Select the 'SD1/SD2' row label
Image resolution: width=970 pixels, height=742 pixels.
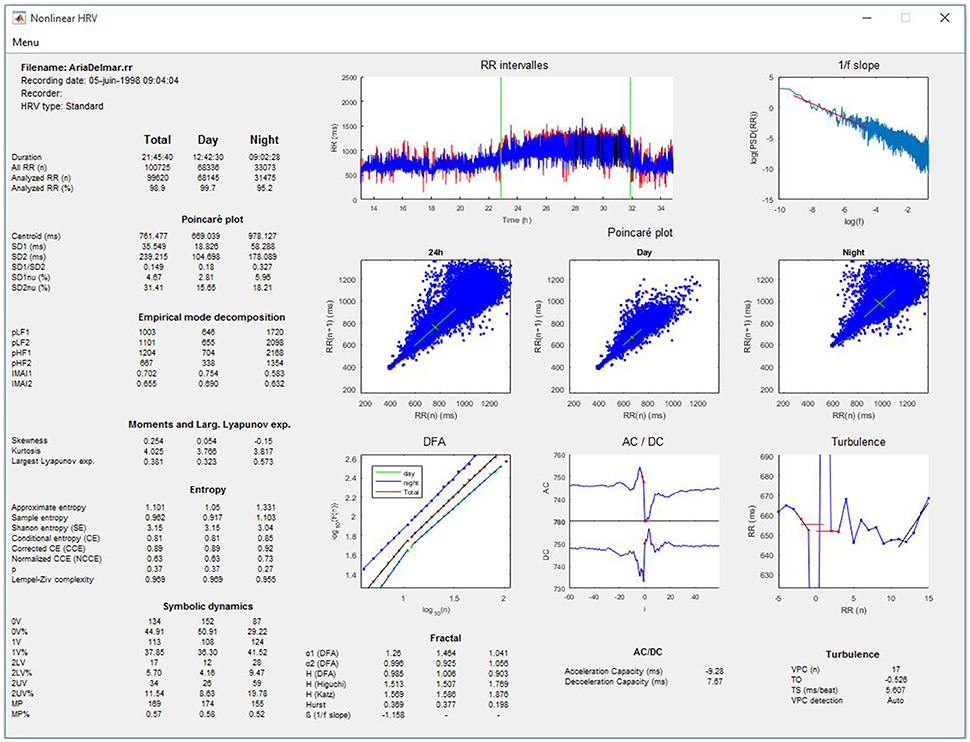point(28,267)
